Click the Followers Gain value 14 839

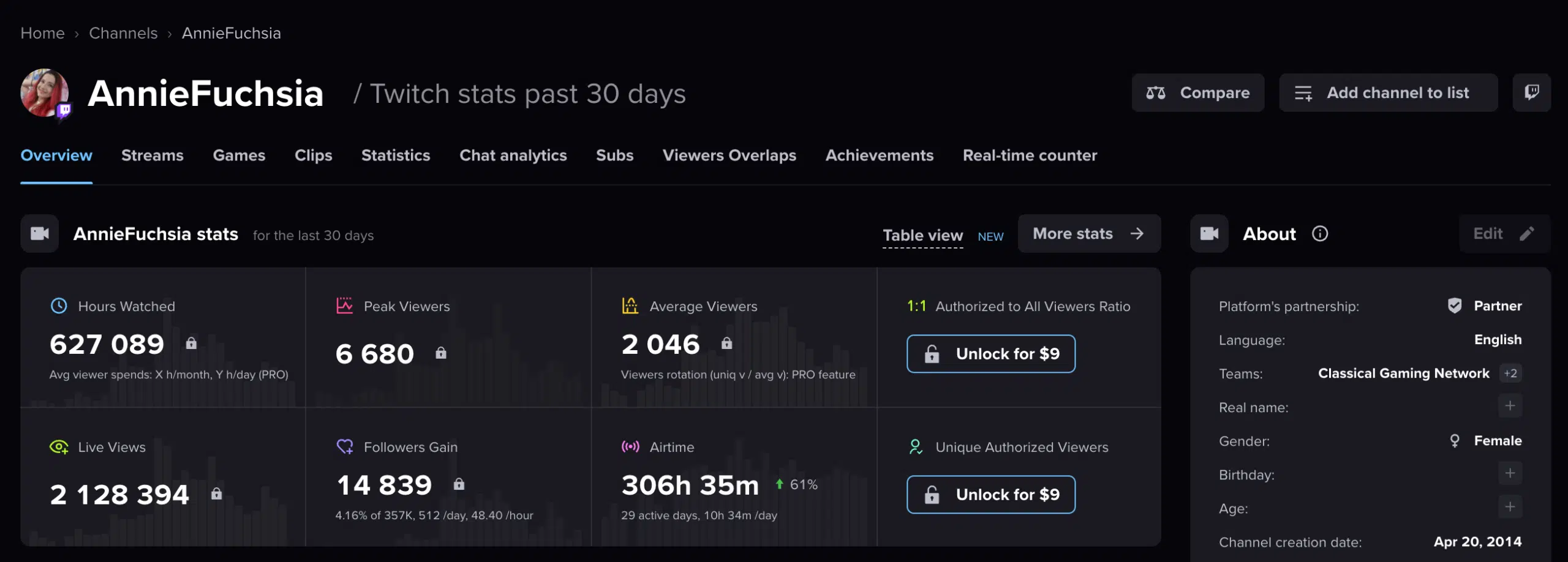tap(385, 485)
